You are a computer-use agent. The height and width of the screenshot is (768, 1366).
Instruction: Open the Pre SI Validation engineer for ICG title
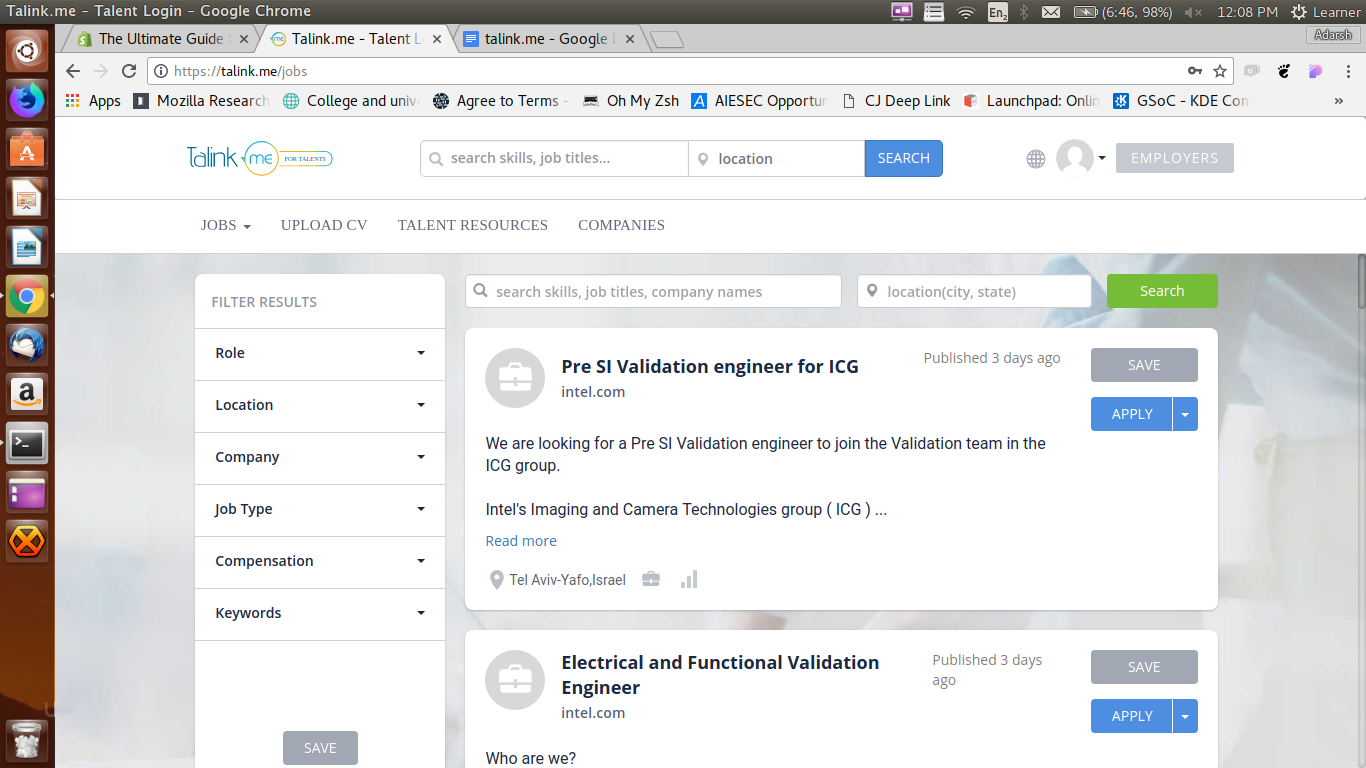click(710, 366)
